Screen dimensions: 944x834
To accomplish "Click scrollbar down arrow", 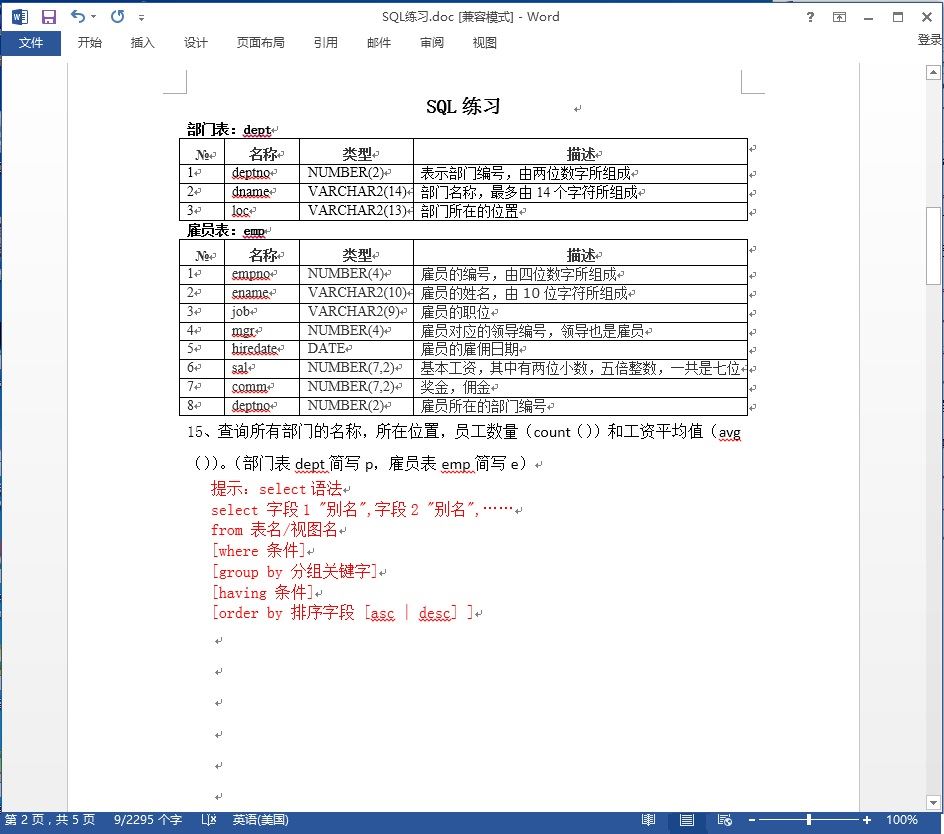I will (x=933, y=802).
